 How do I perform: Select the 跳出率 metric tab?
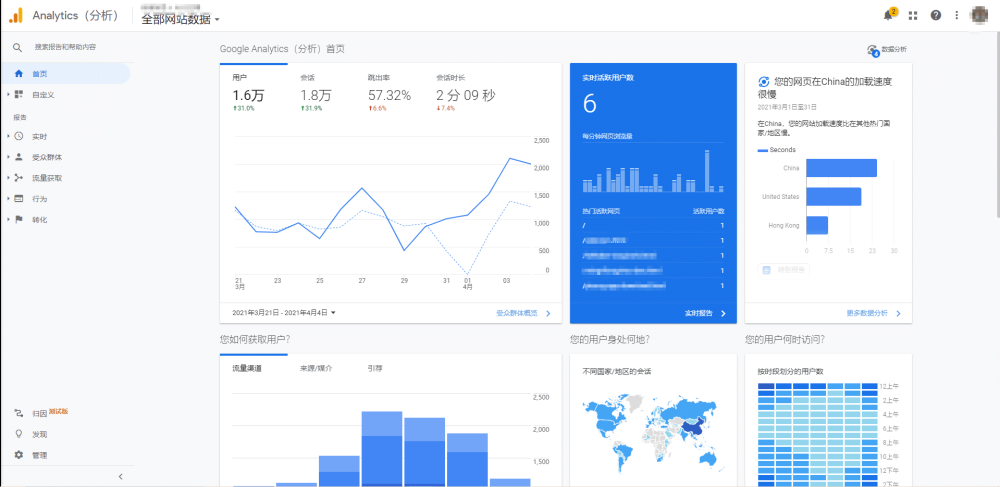[389, 95]
